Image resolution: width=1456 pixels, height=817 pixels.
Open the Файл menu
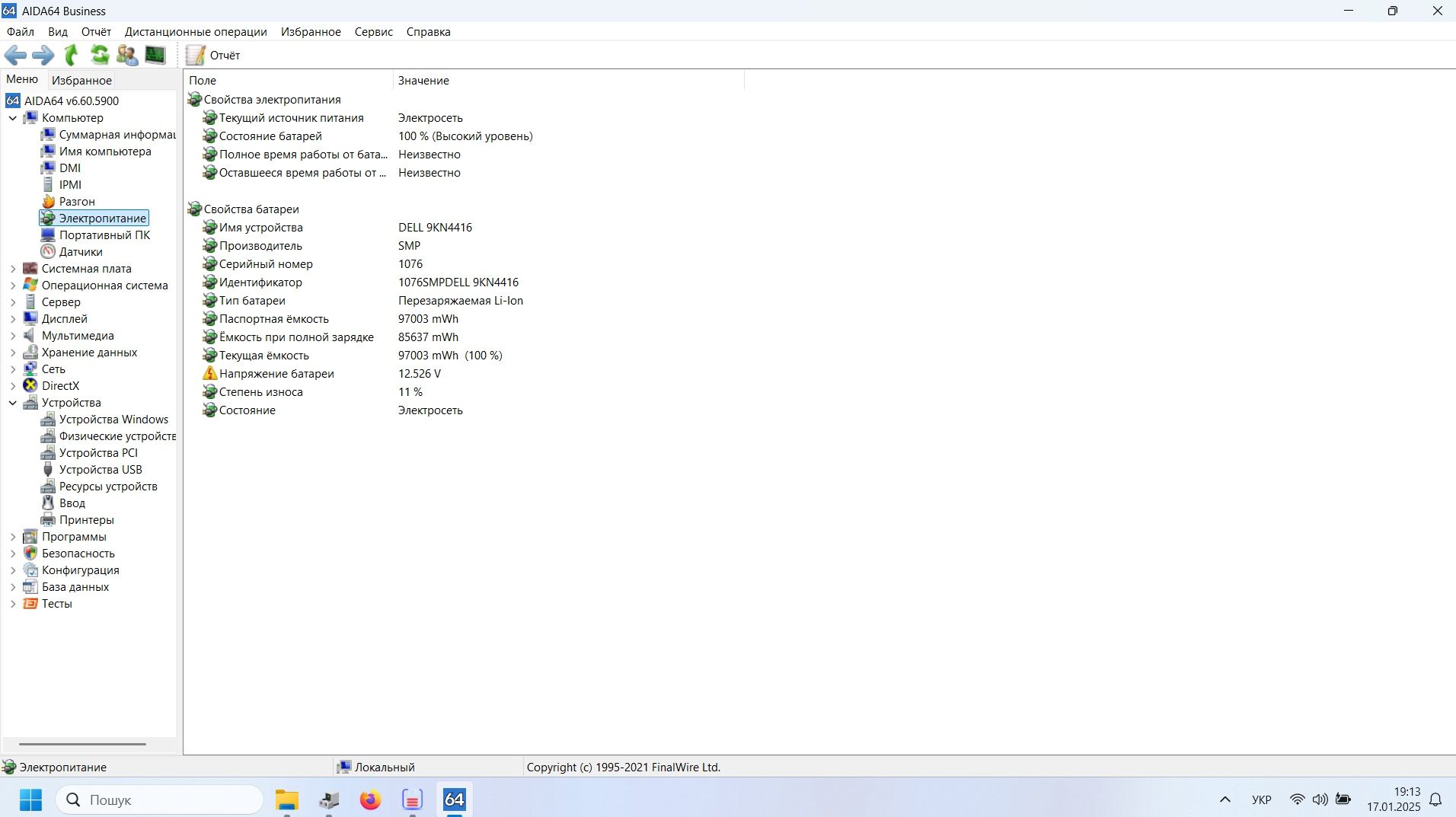[x=21, y=32]
